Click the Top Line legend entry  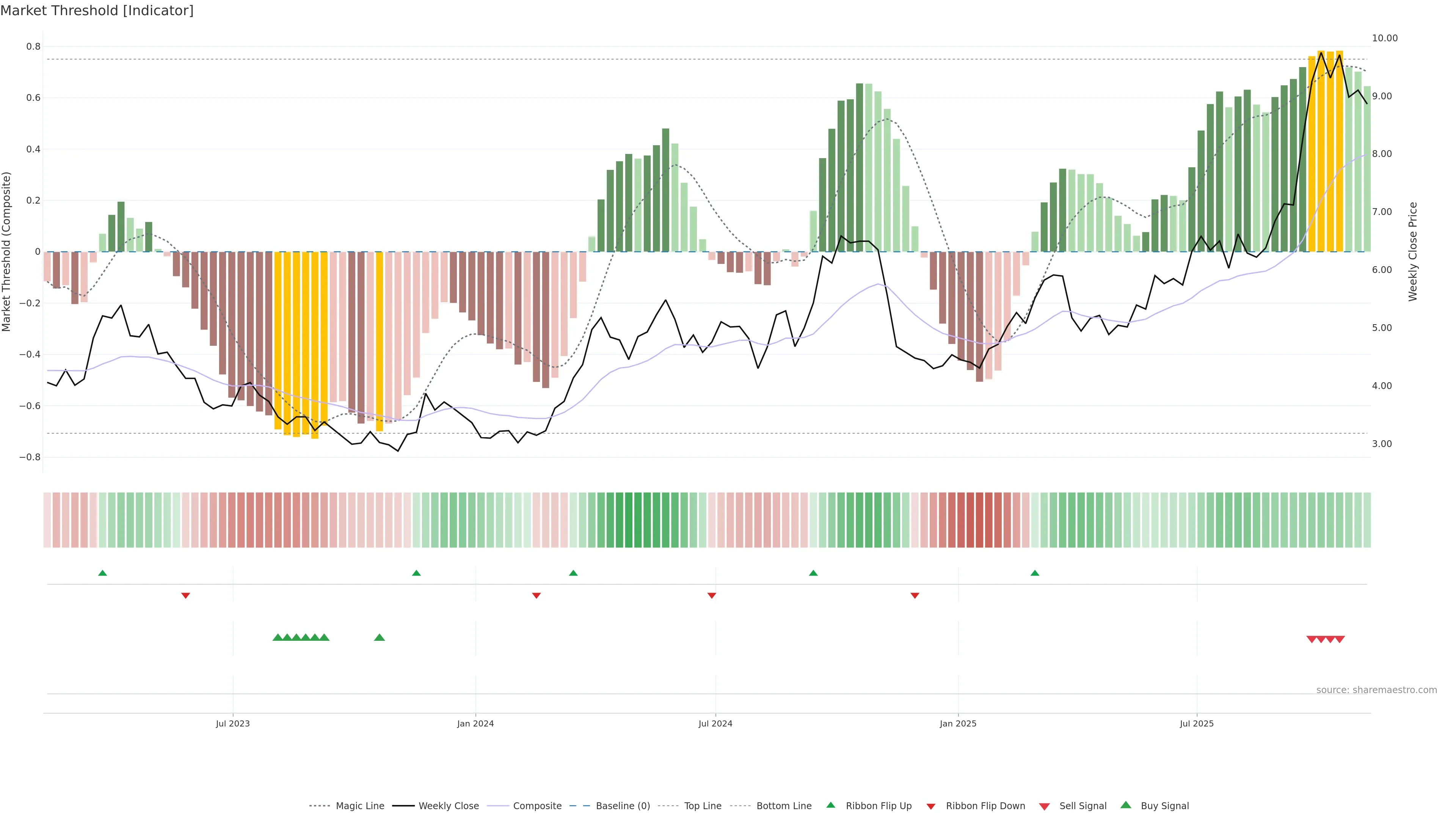pos(703,805)
